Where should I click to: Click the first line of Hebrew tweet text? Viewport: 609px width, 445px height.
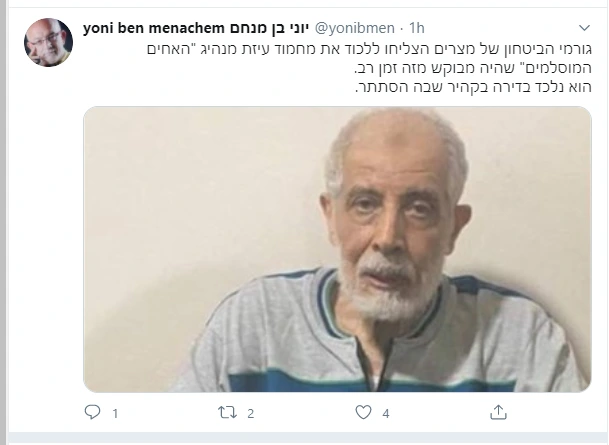pos(369,49)
